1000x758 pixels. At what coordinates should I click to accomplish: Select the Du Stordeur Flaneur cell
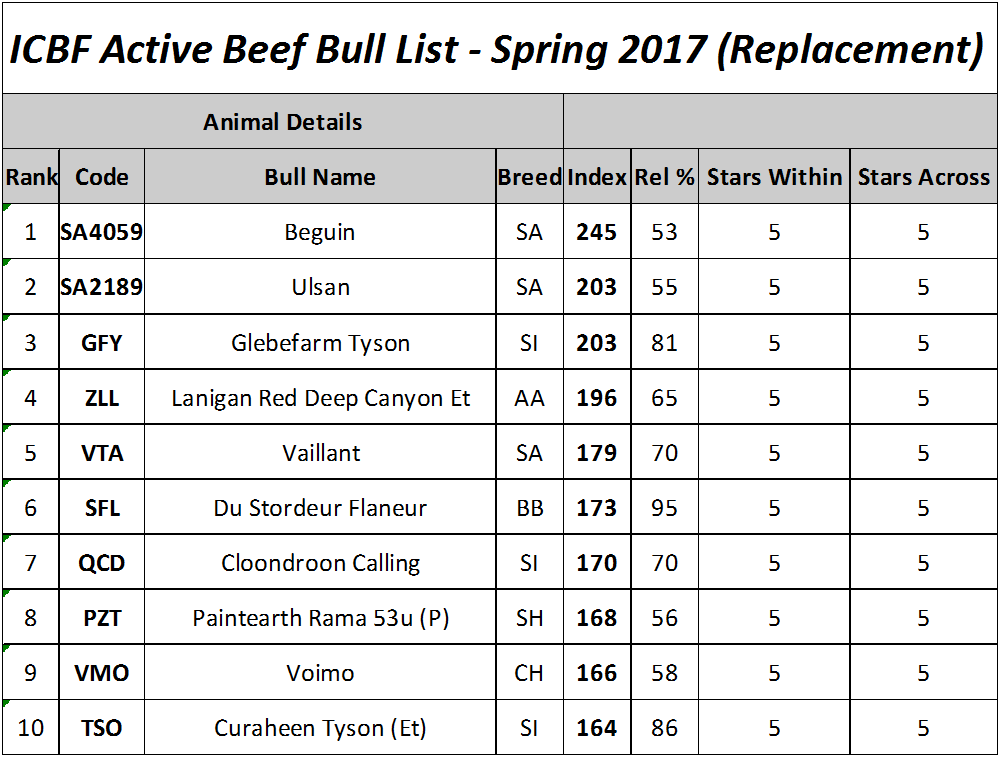(320, 507)
